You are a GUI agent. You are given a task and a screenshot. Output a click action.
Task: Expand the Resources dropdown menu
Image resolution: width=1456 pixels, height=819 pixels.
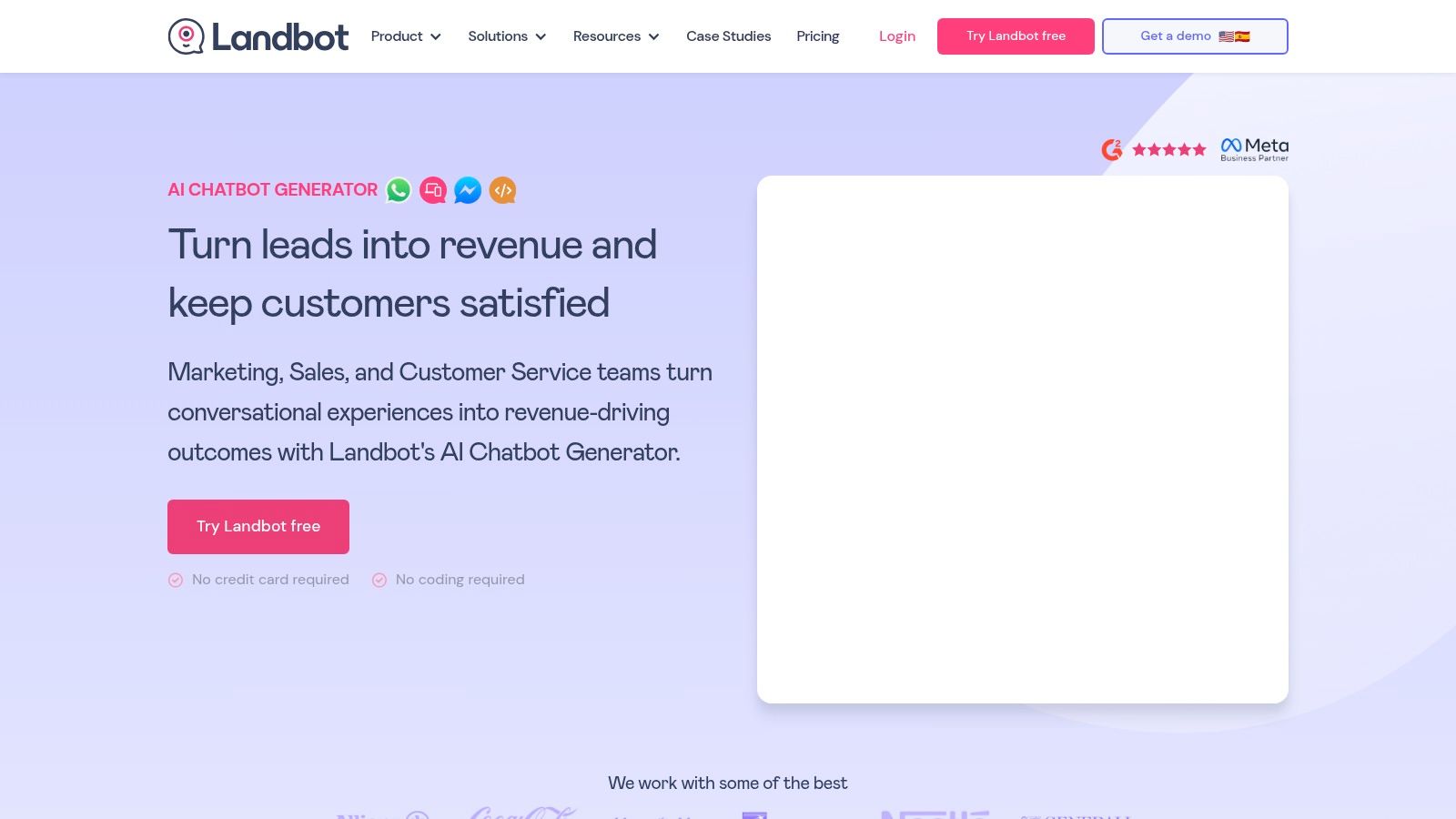616,36
